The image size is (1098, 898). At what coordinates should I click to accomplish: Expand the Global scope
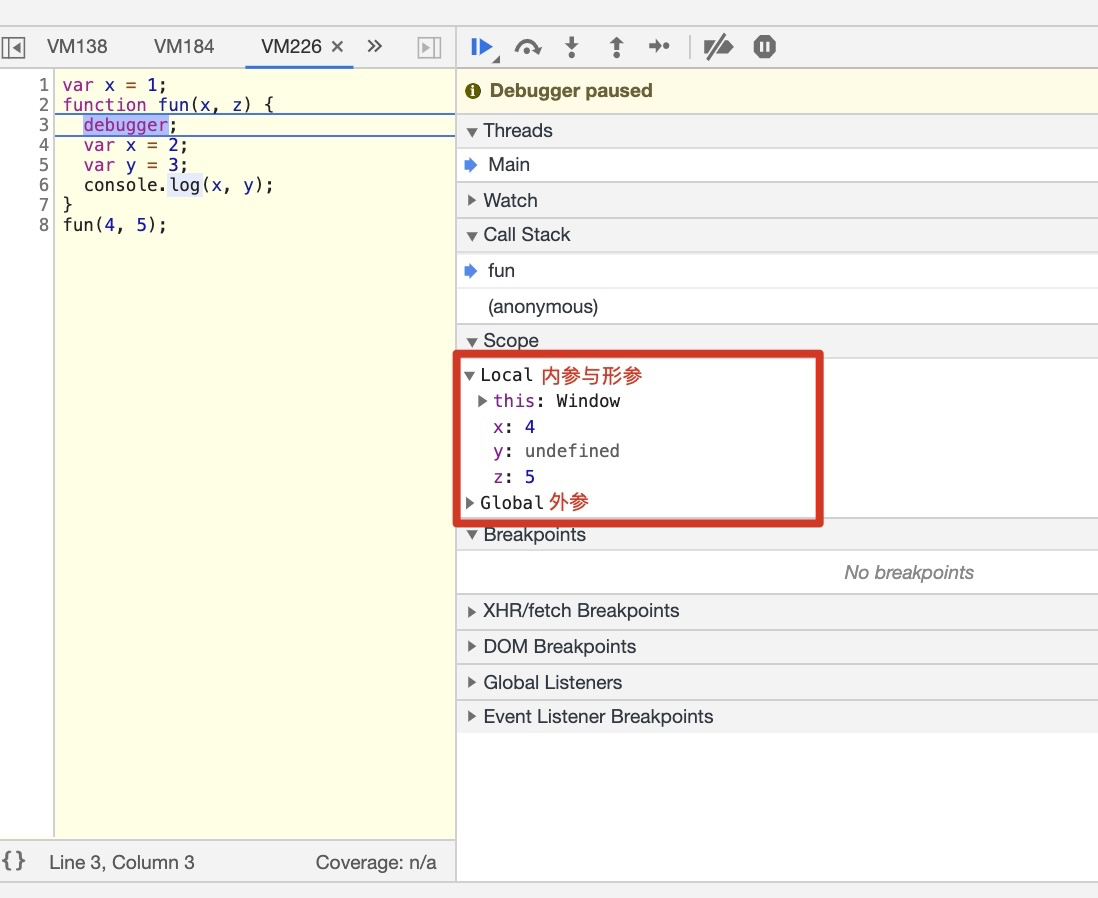(470, 503)
